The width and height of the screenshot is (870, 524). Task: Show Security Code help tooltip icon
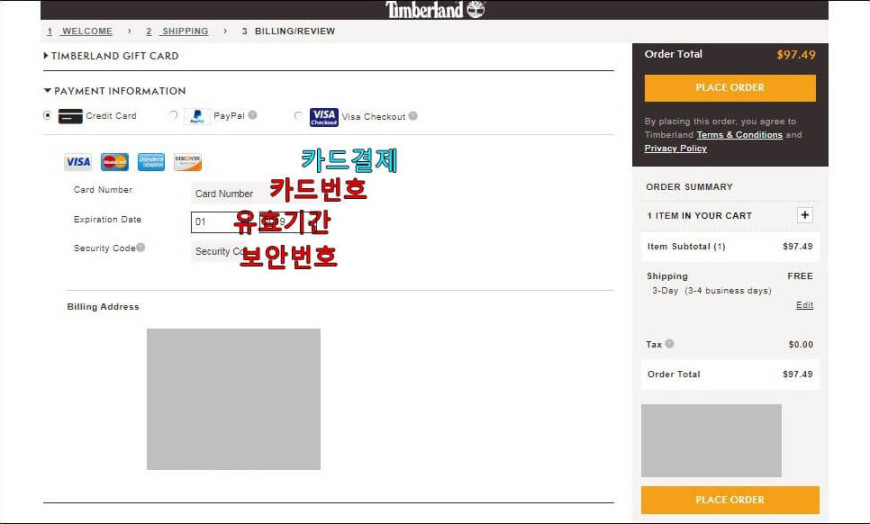tap(141, 247)
